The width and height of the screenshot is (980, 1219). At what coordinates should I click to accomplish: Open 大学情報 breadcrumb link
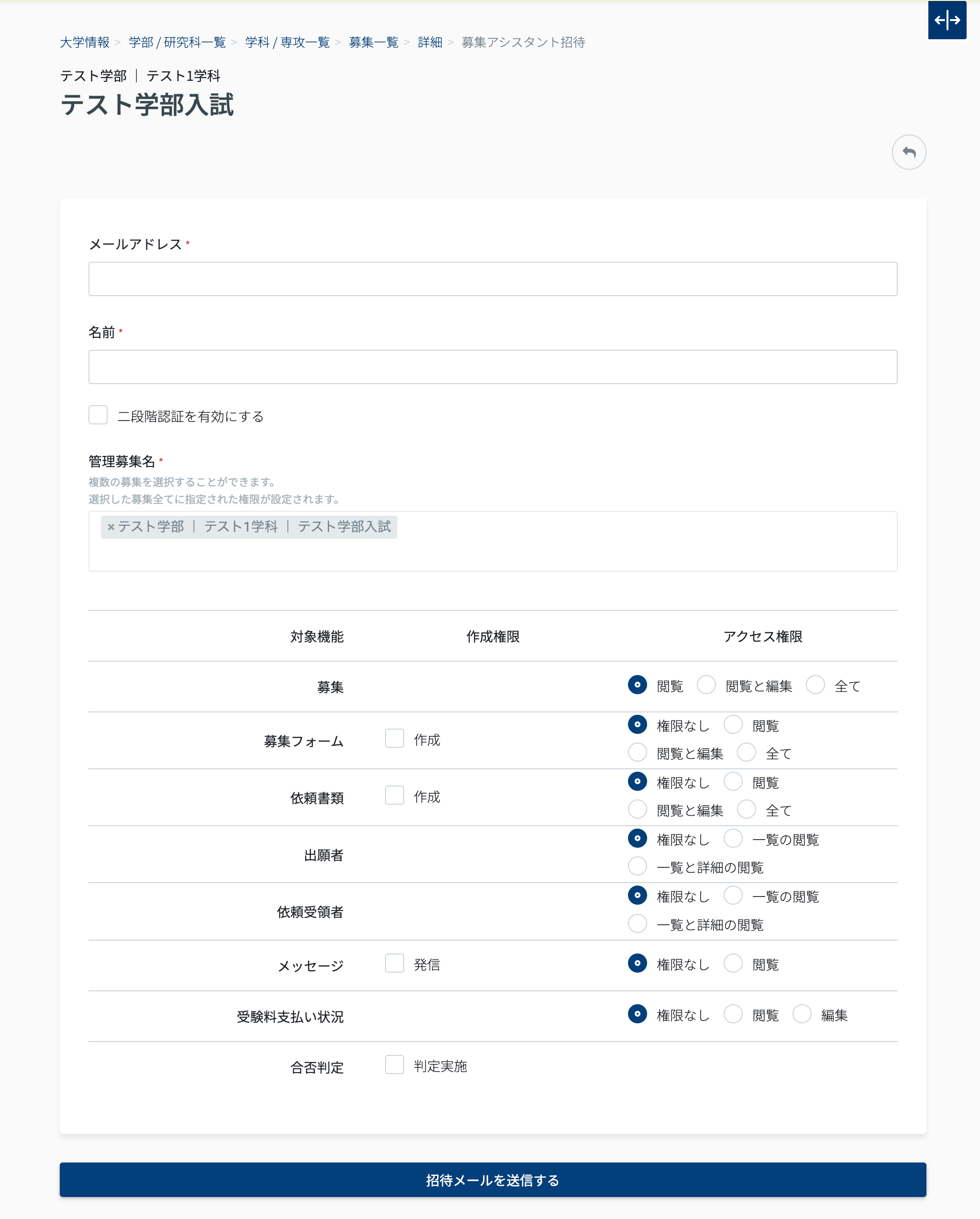pos(85,43)
